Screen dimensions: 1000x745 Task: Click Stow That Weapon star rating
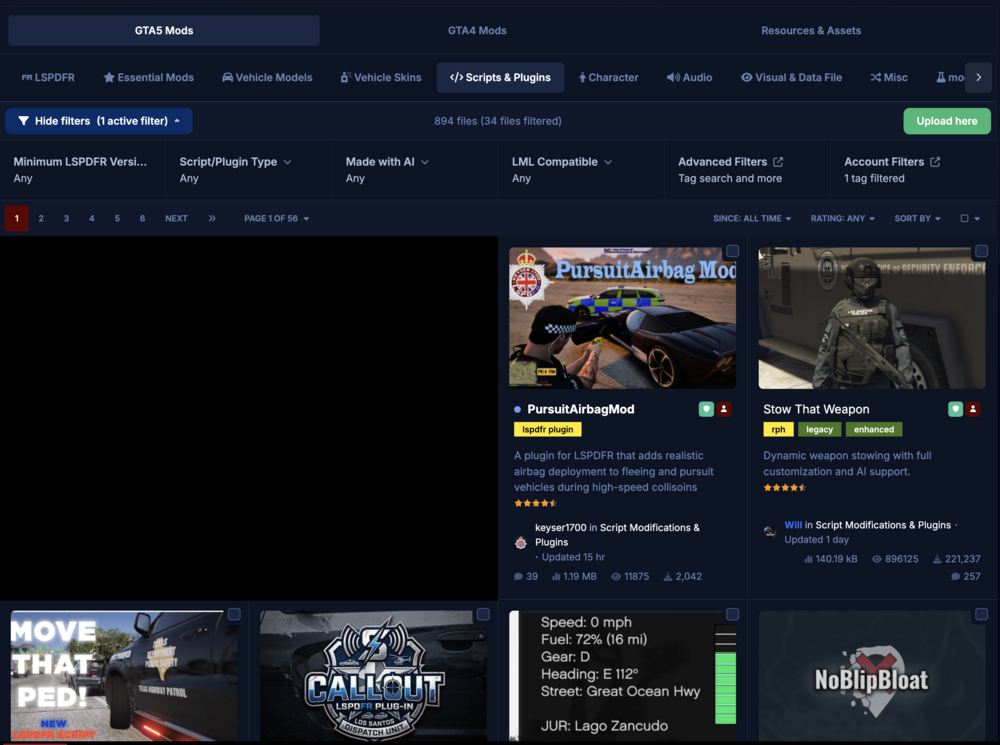(x=784, y=488)
